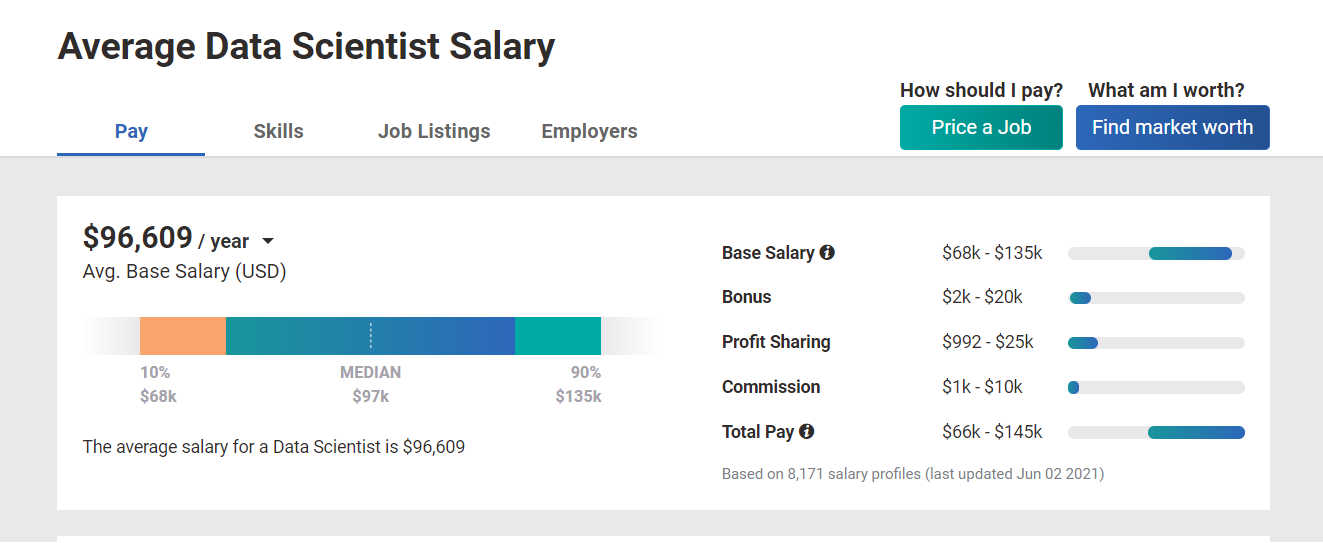Click the teal 90% salary bar segment
1323x543 pixels.
(558, 336)
